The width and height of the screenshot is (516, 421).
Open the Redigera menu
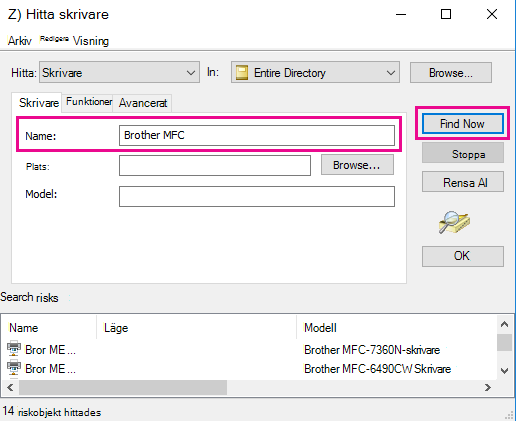(54, 39)
